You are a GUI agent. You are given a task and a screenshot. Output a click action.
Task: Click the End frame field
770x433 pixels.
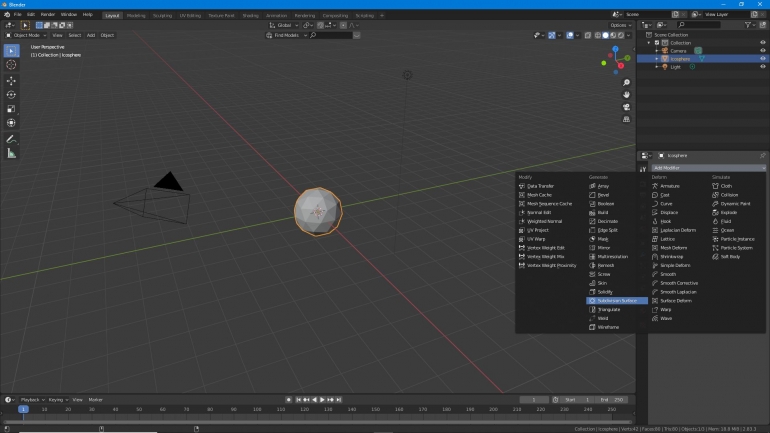point(613,400)
